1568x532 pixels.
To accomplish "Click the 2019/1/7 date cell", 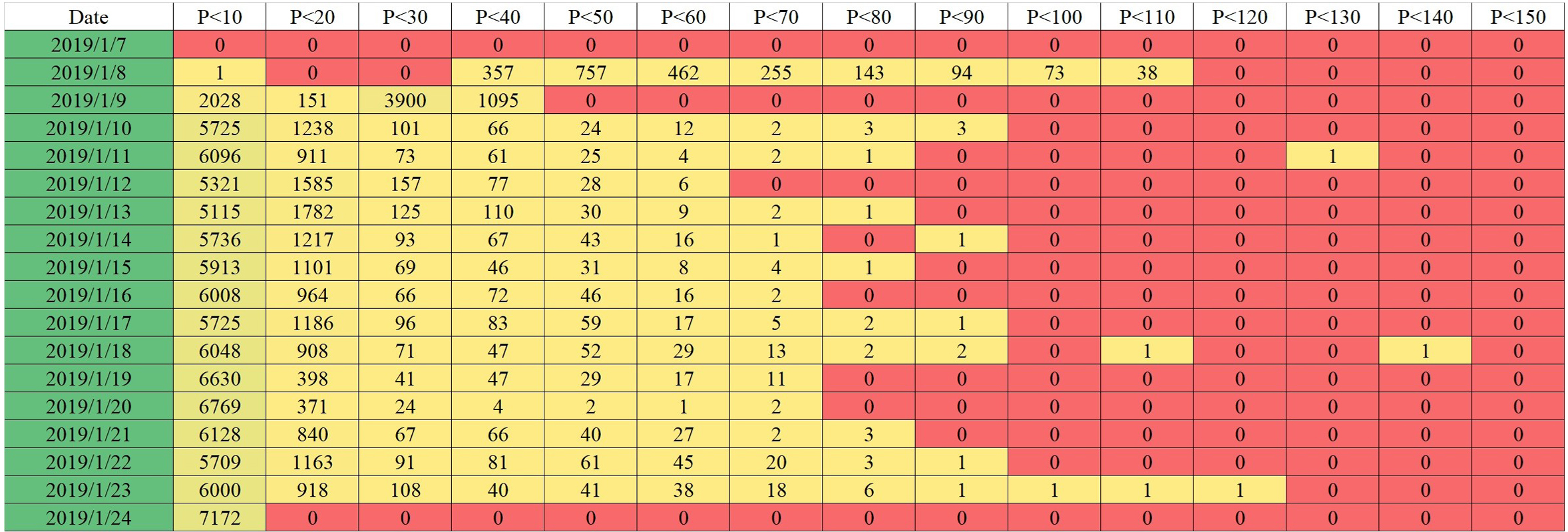I will coord(89,45).
